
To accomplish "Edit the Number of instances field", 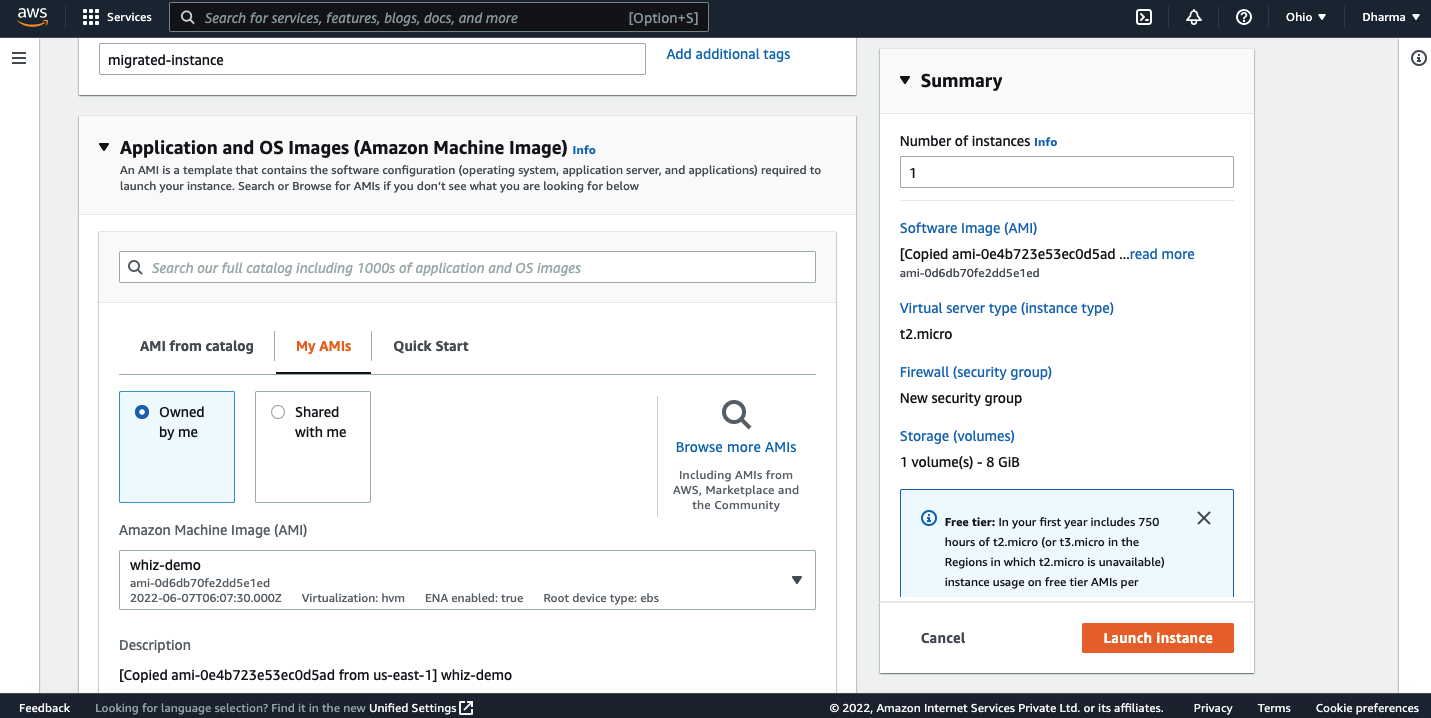I will (x=1067, y=172).
